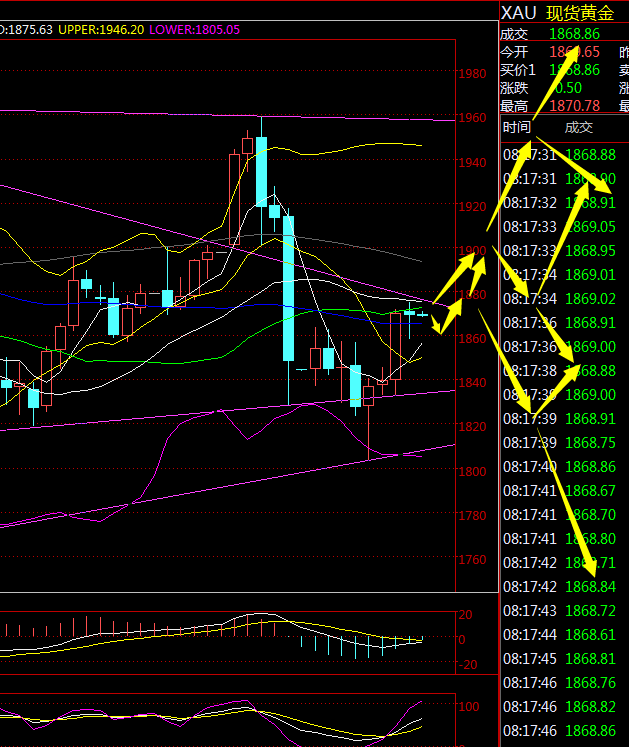Click the 今开 label in quote panel

513,52
